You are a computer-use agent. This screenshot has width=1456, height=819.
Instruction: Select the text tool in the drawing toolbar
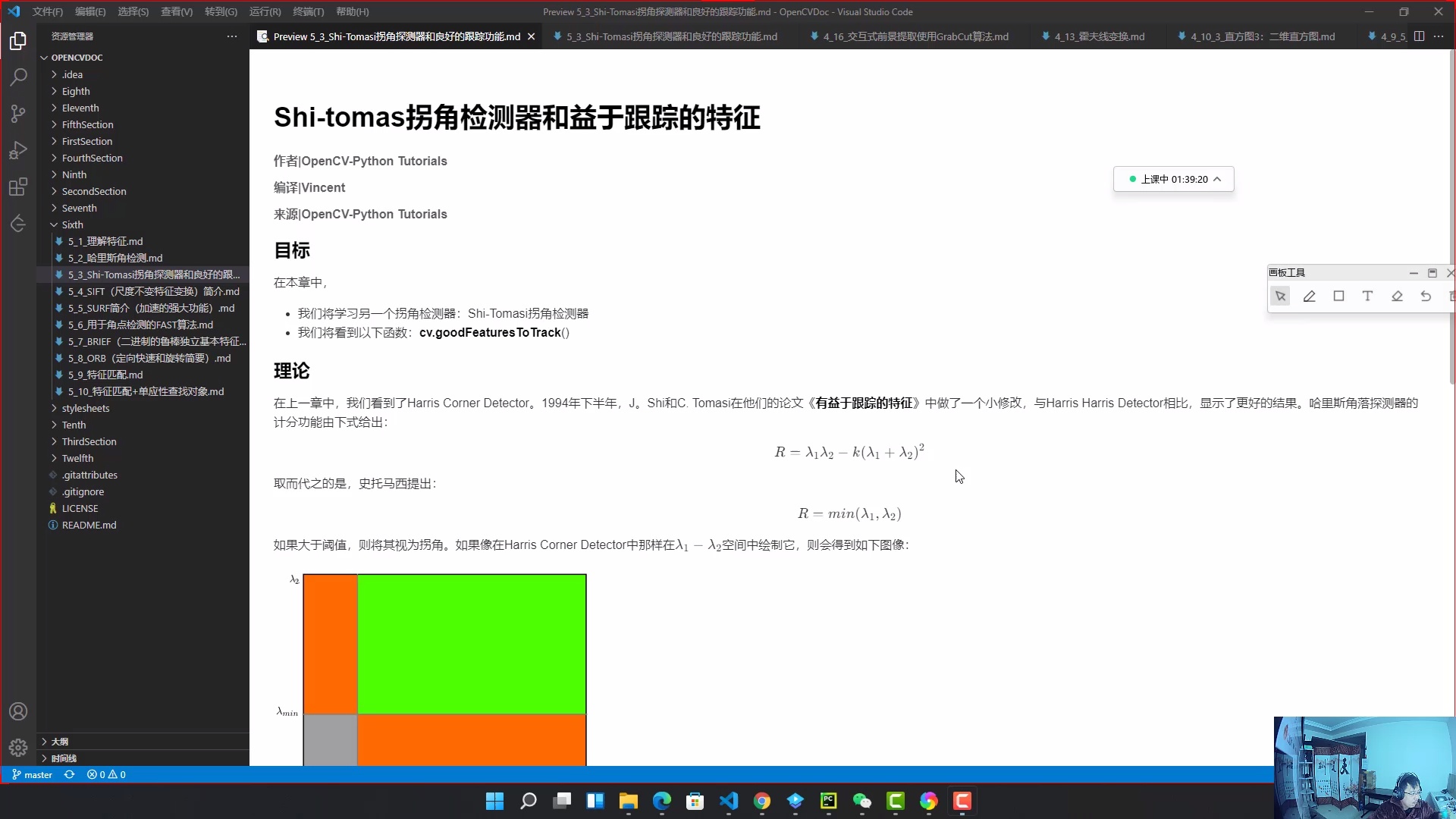pos(1367,297)
